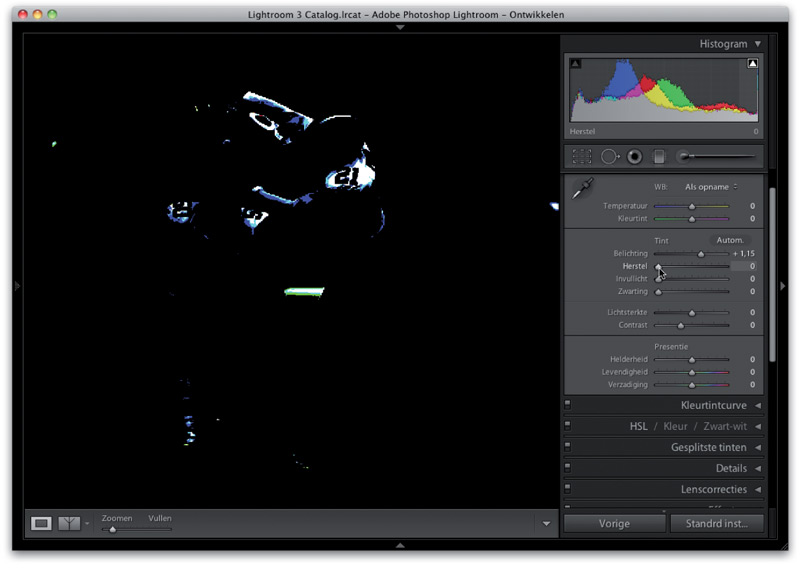Screen dimensions: 800x569
Task: Click the Belichting value +1,15
Action: click(x=744, y=254)
